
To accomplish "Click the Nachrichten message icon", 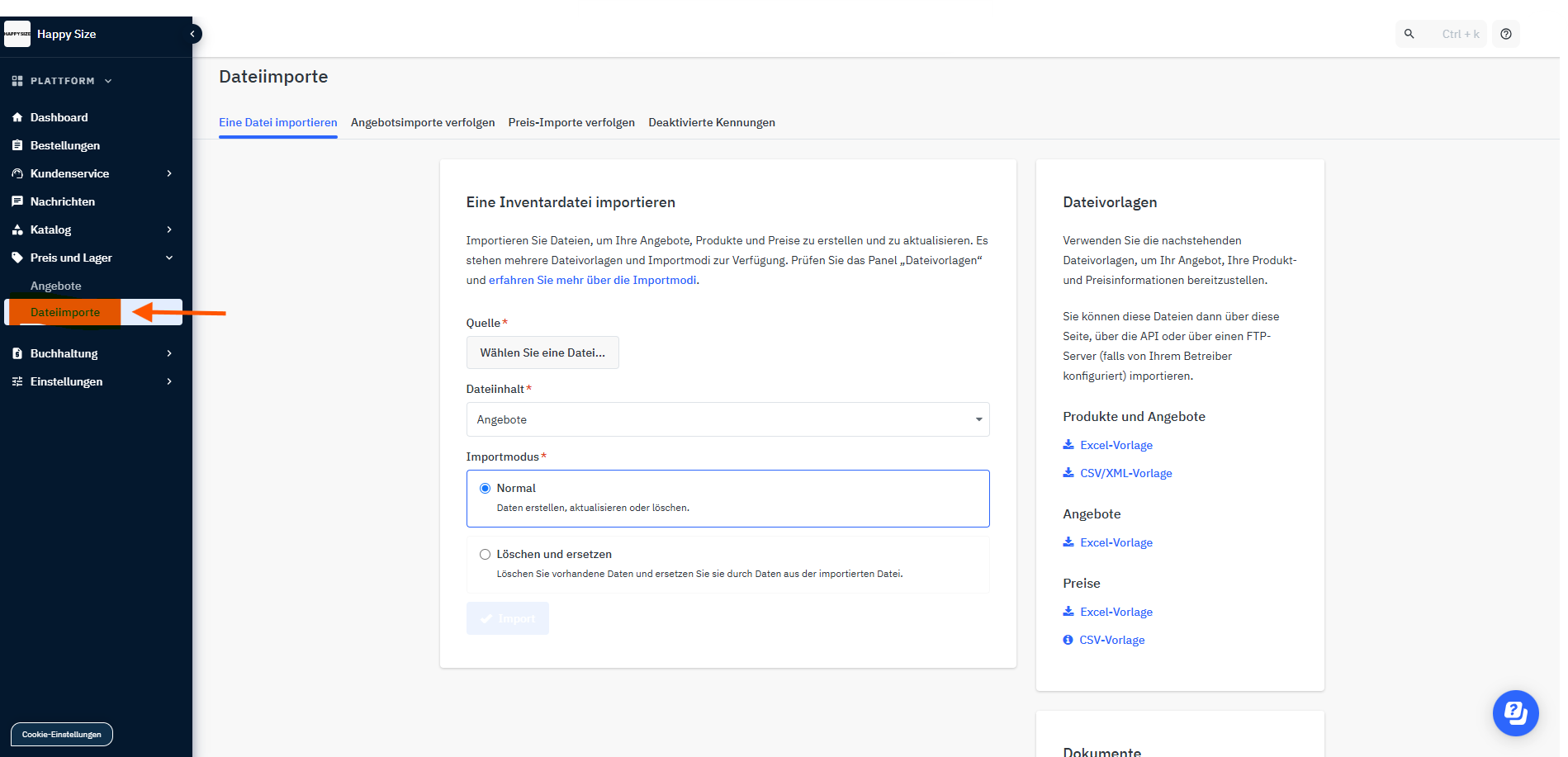I will [17, 201].
